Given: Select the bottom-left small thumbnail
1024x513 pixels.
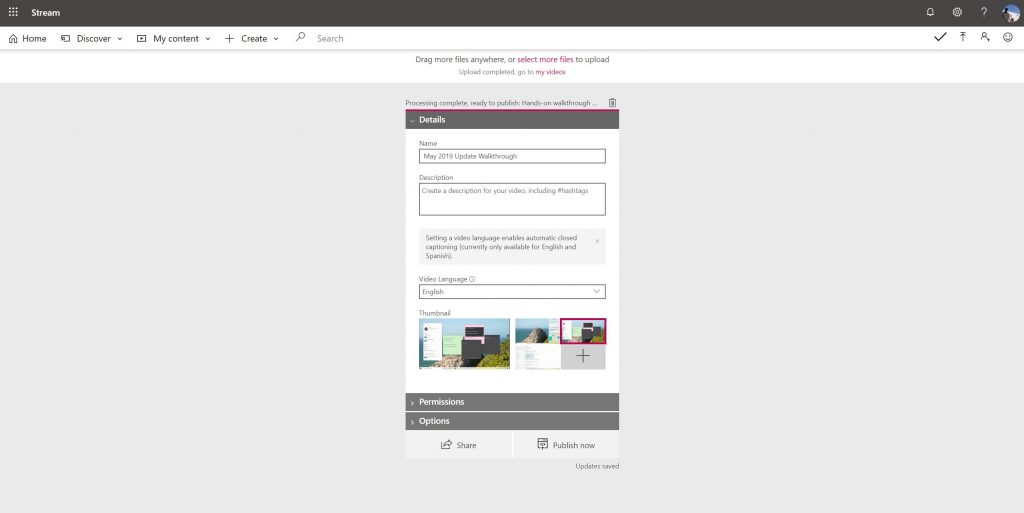Looking at the screenshot, I should [537, 357].
